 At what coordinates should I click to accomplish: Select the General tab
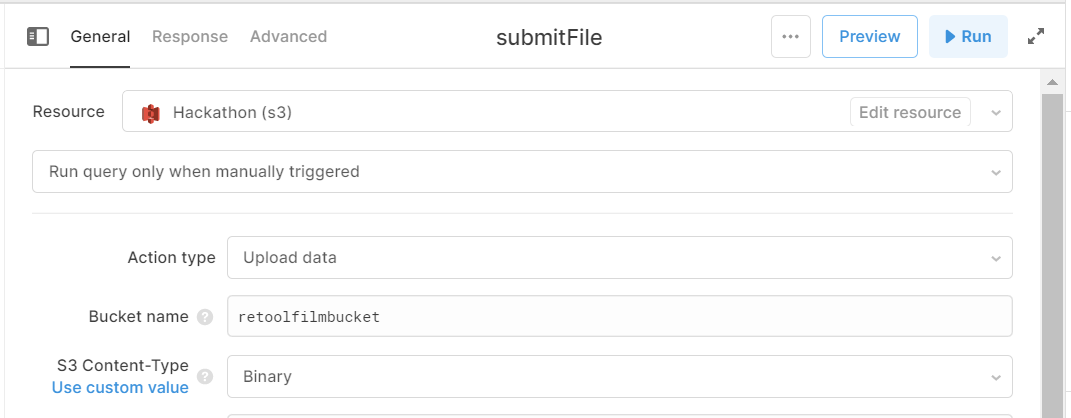(x=100, y=37)
